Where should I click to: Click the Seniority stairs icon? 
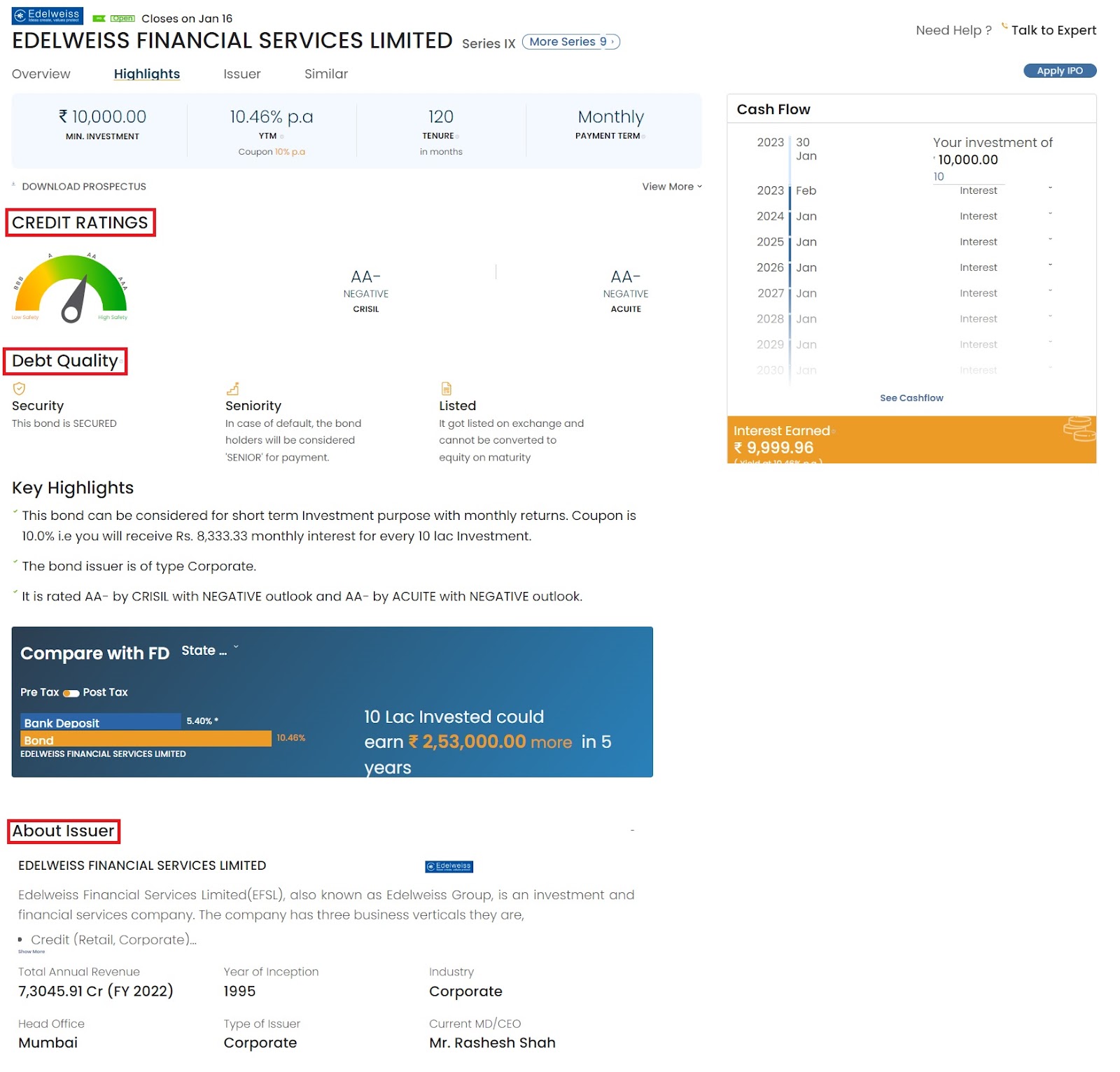point(232,388)
